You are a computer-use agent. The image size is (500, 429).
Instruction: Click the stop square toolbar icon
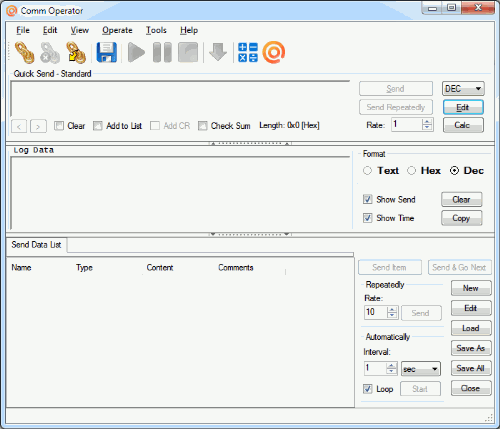(188, 52)
